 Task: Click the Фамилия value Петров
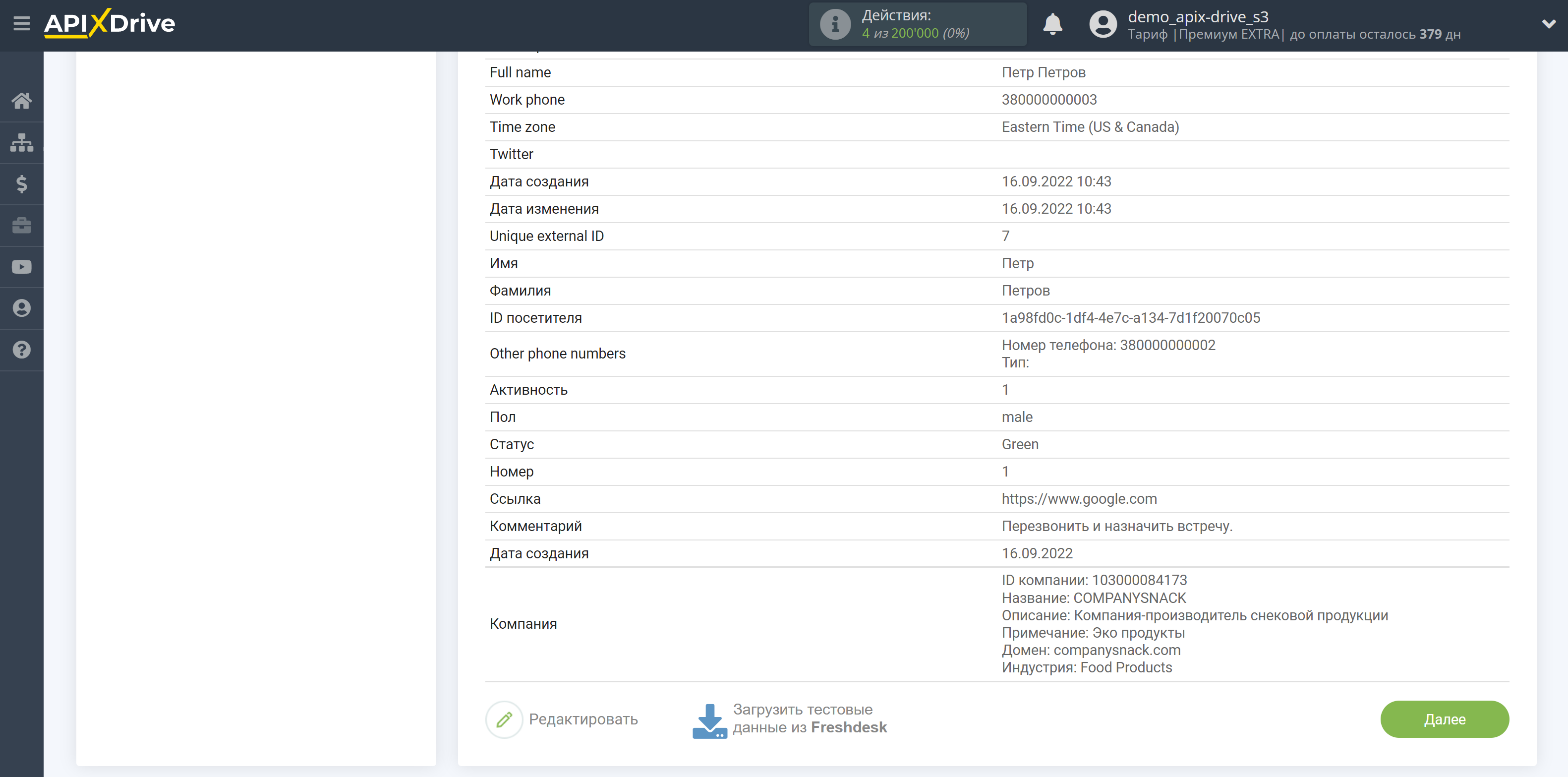[x=1026, y=291]
